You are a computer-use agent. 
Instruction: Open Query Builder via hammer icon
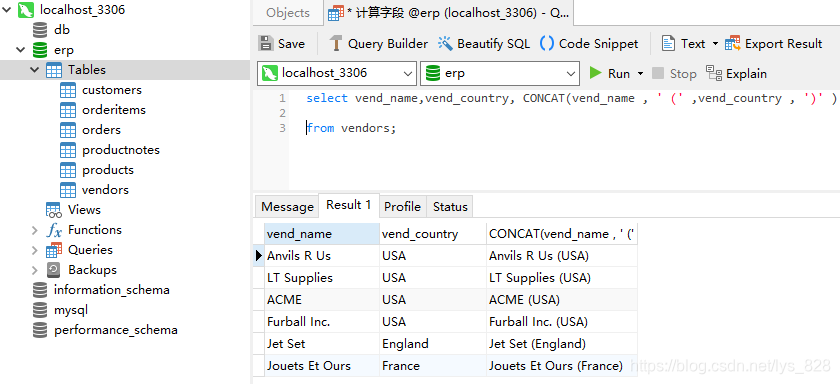pyautogui.click(x=335, y=43)
